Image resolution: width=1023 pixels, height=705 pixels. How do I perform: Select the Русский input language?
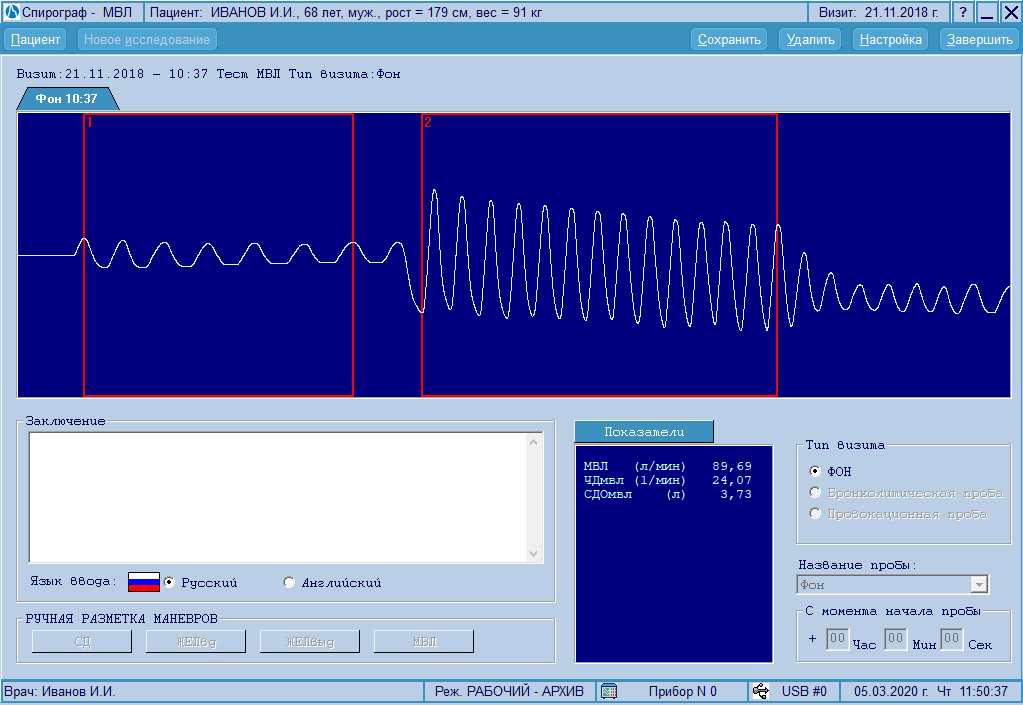(x=169, y=582)
